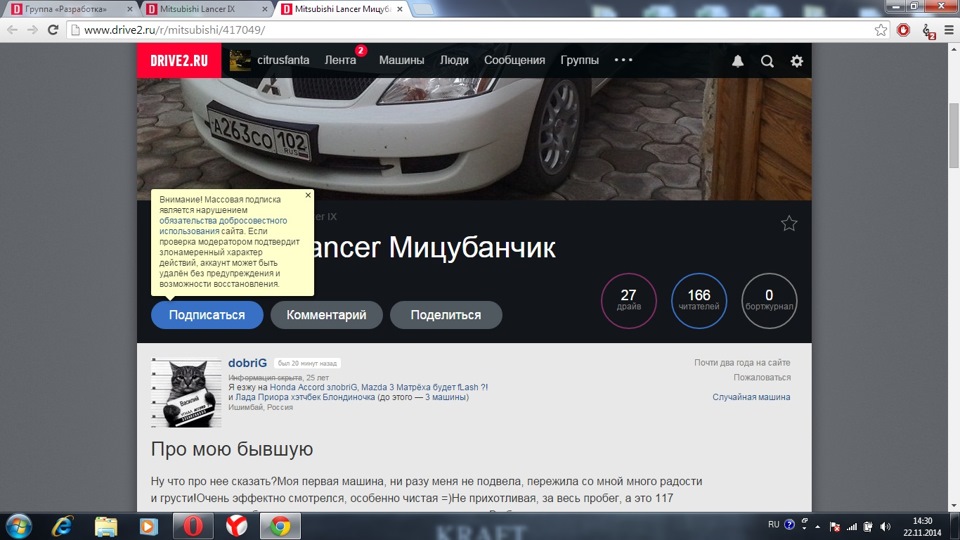Open the network signal tray icon
This screenshot has height=540, width=960.
852,527
